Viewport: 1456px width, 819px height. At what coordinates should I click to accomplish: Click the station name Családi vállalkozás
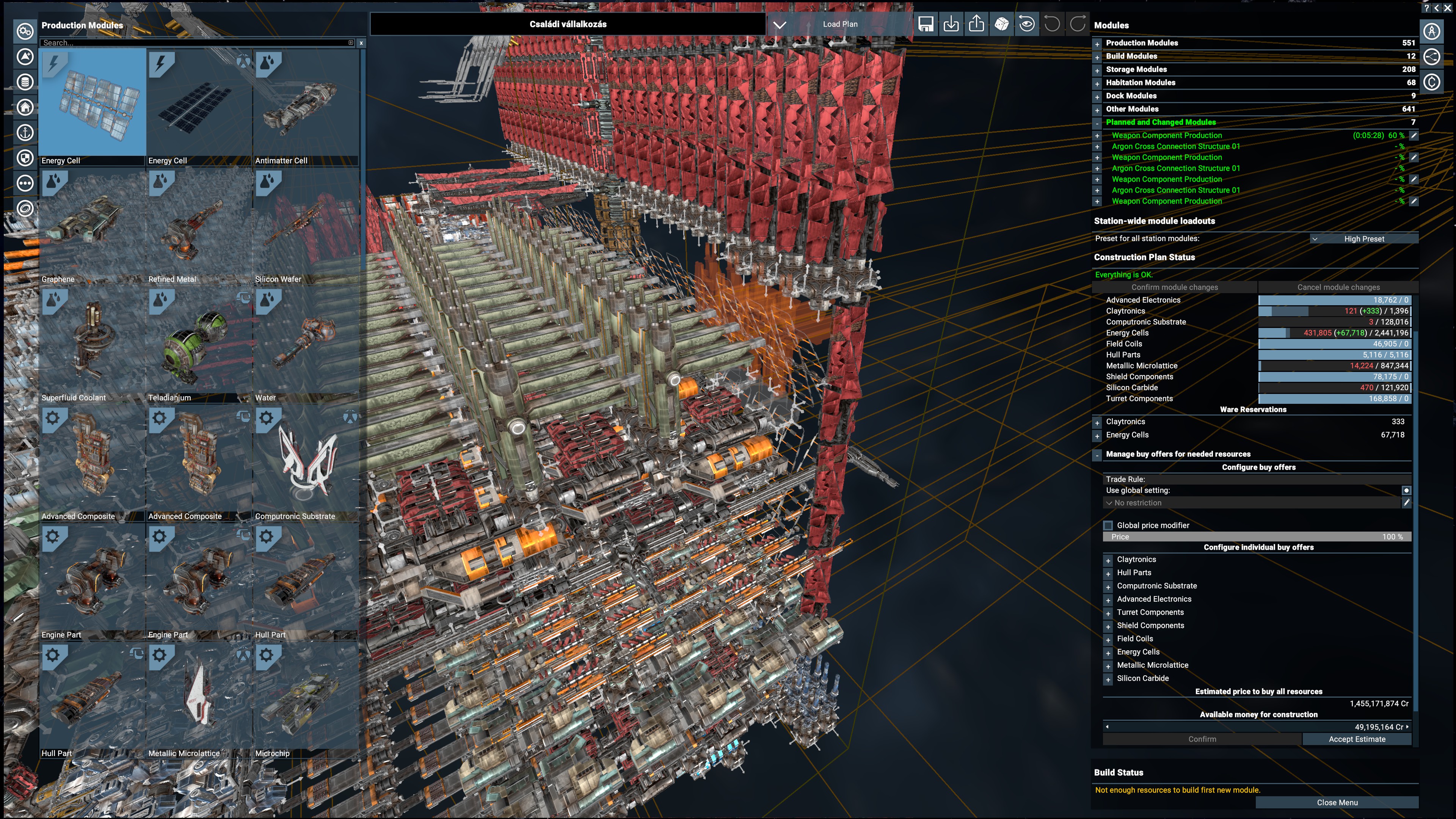tap(568, 24)
